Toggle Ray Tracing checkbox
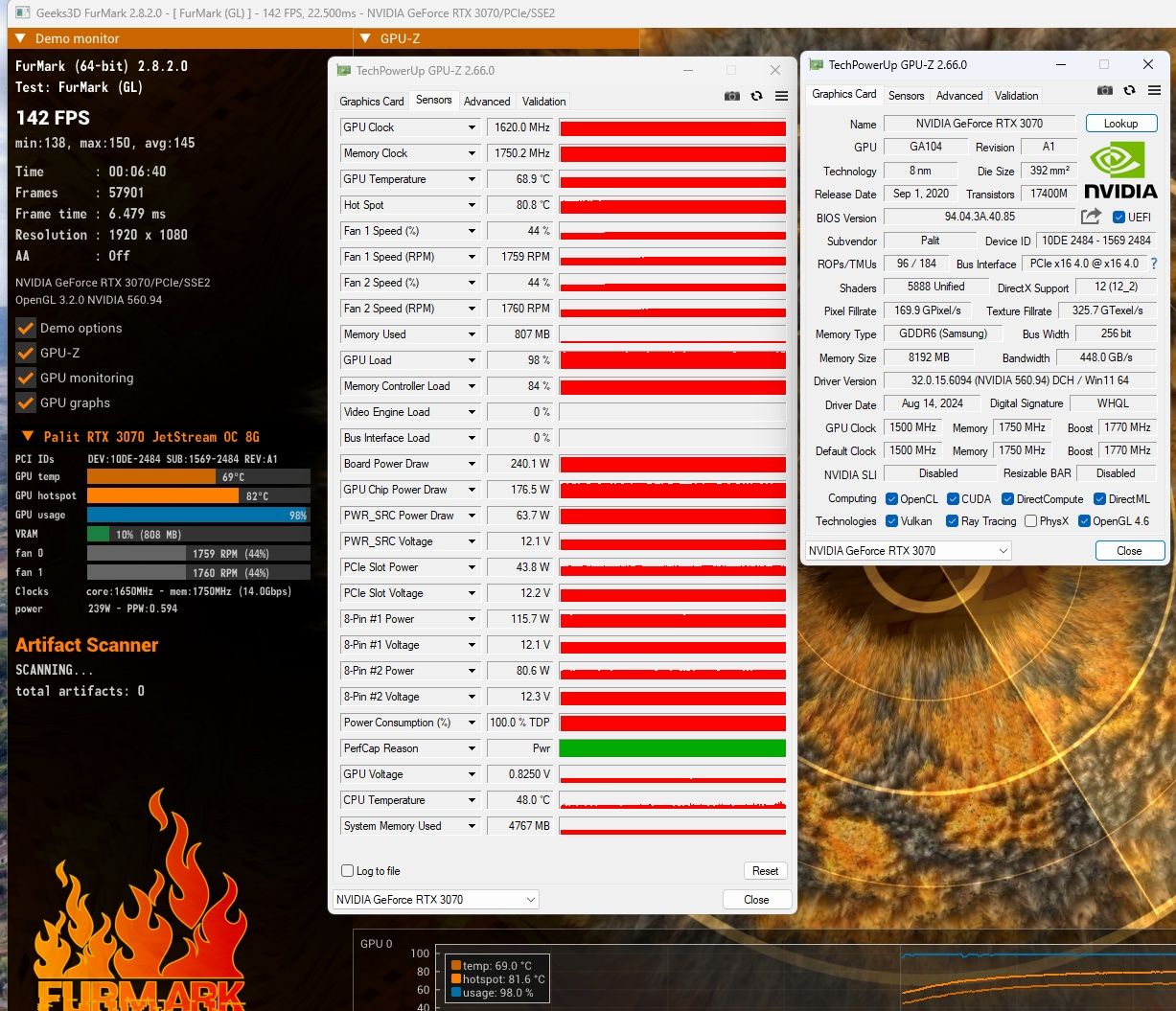1176x1011 pixels. click(x=952, y=521)
